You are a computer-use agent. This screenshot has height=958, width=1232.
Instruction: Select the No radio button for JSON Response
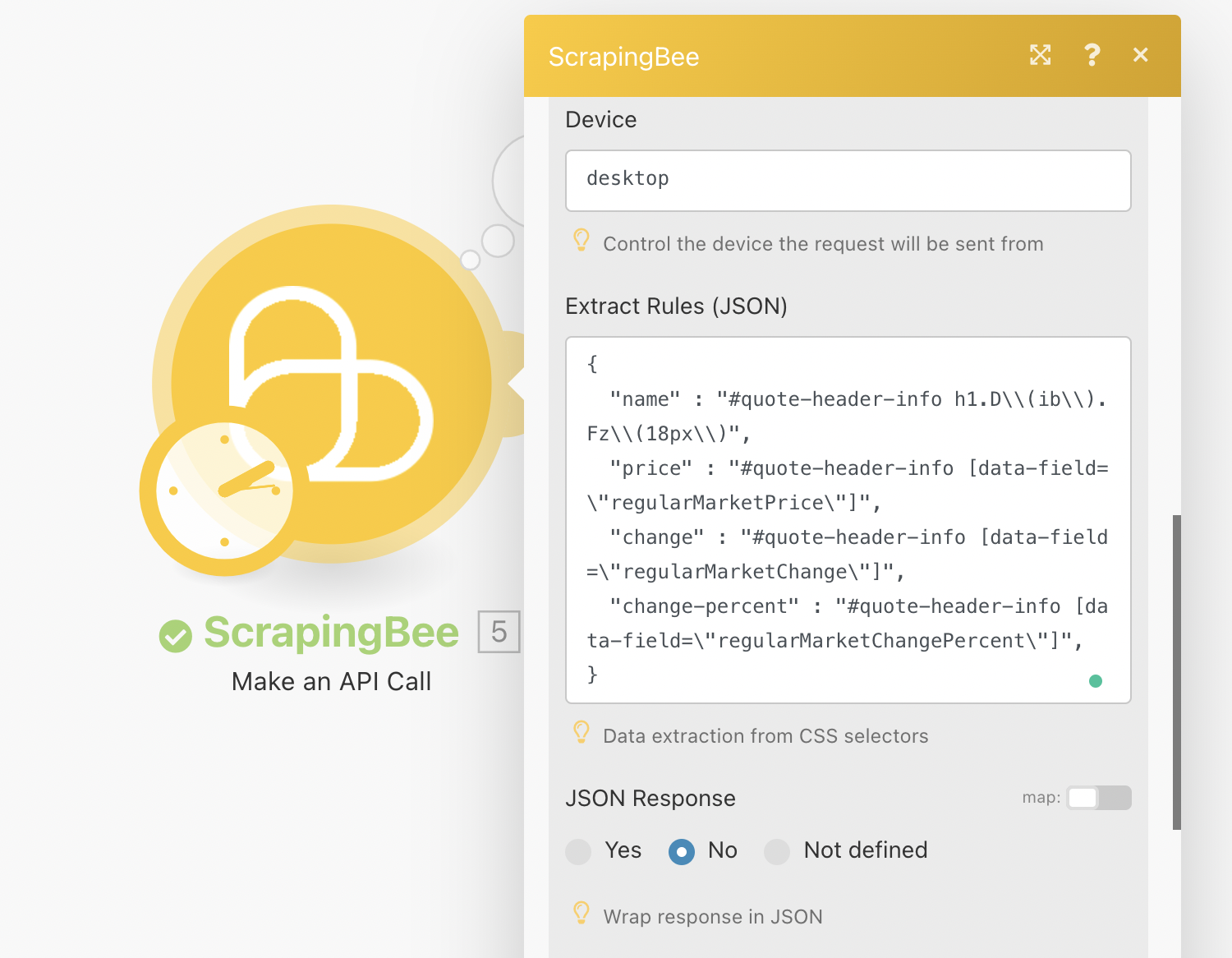682,851
